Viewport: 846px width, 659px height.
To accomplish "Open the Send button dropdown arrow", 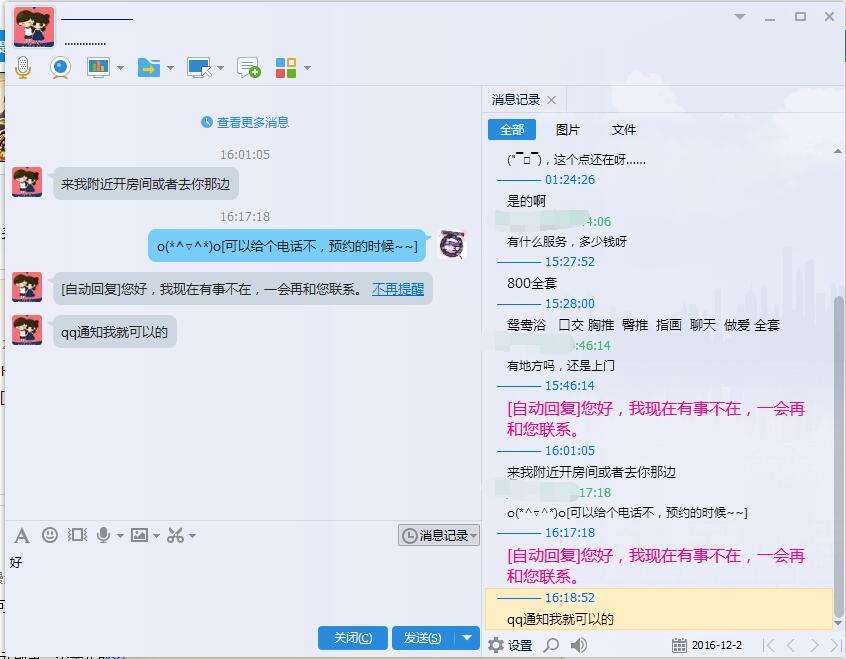I will (x=466, y=638).
